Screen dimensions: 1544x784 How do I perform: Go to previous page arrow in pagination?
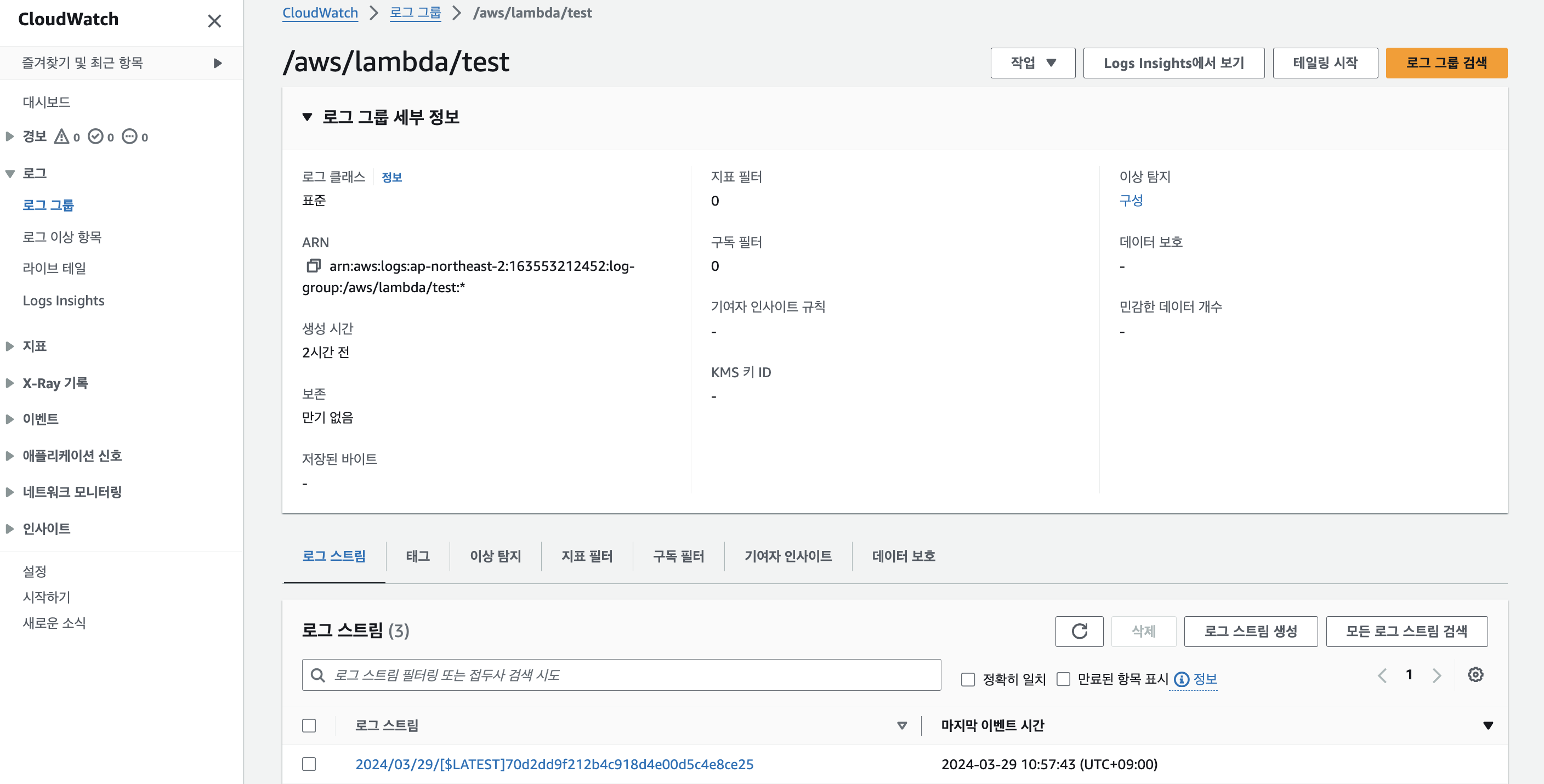coord(1382,675)
